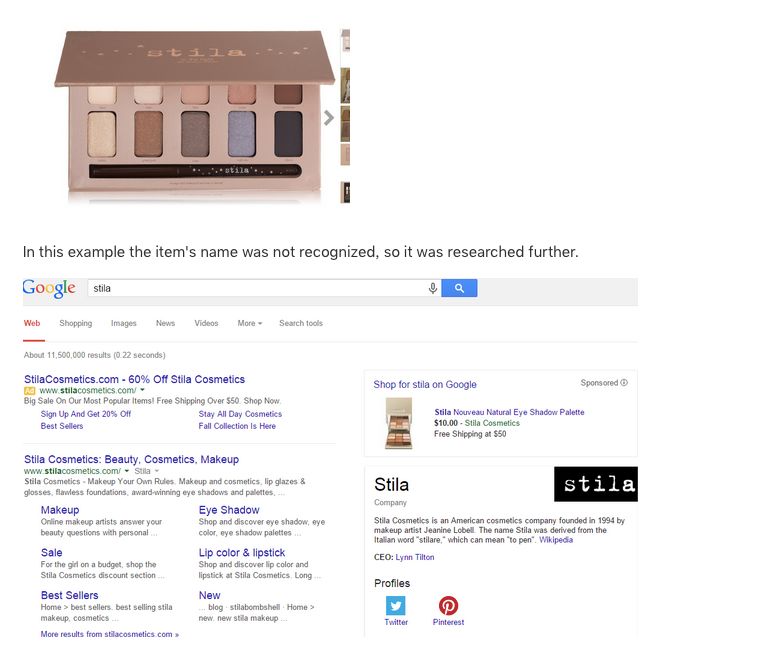Open the Twitter profile icon

pos(396,605)
